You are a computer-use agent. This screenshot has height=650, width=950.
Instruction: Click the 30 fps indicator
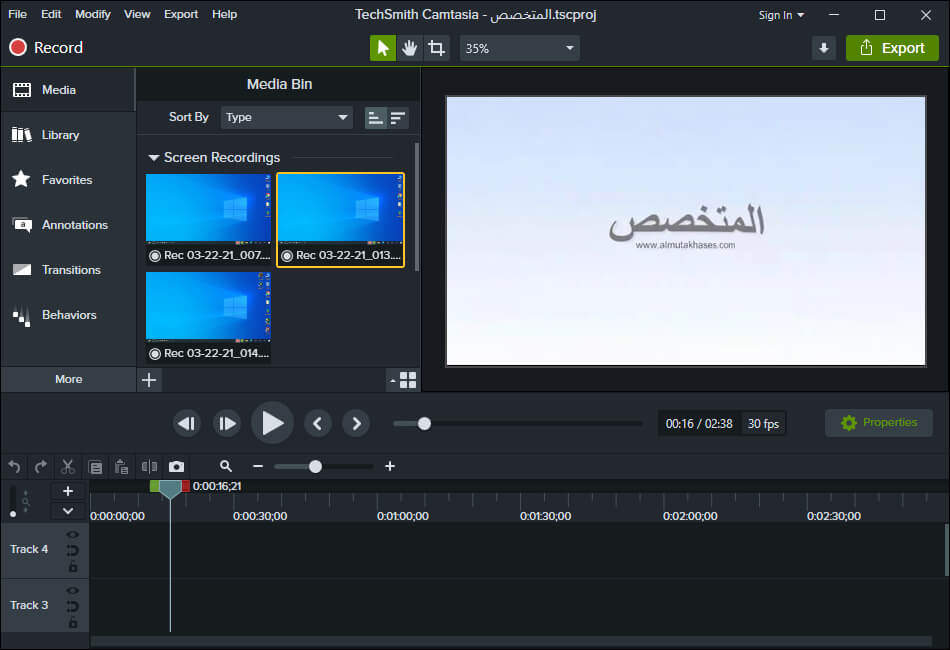pyautogui.click(x=763, y=423)
